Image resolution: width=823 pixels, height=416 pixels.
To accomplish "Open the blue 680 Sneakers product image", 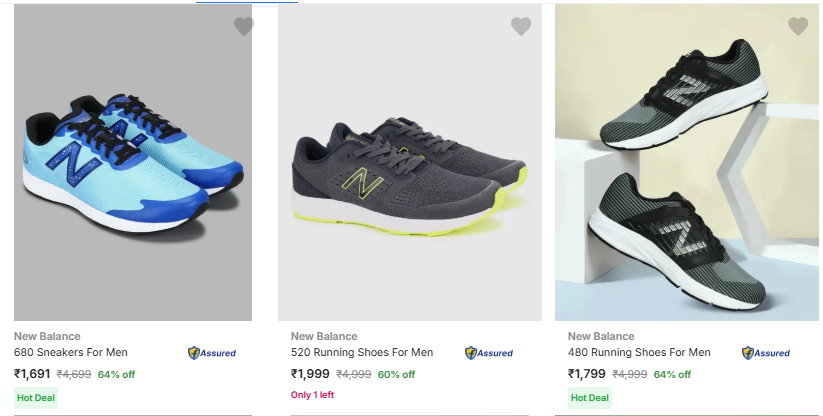I will point(132,160).
